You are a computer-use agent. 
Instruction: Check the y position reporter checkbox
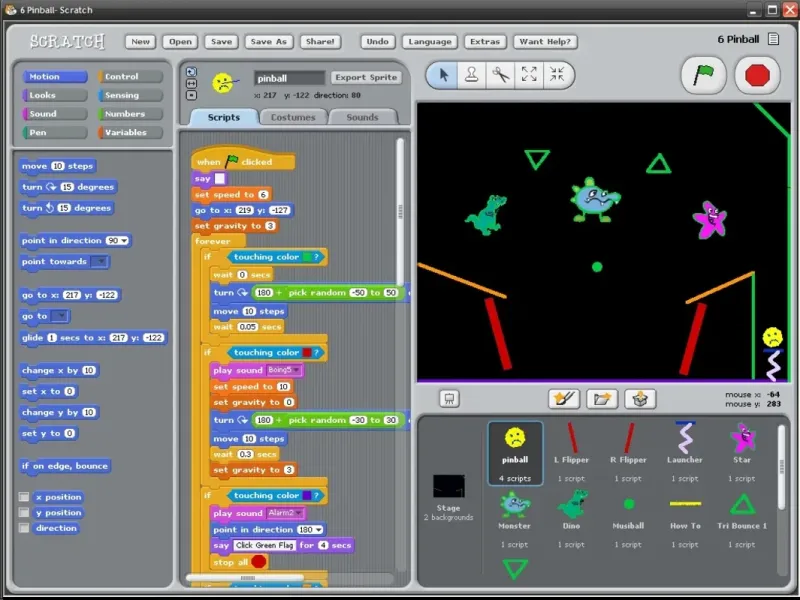23,512
